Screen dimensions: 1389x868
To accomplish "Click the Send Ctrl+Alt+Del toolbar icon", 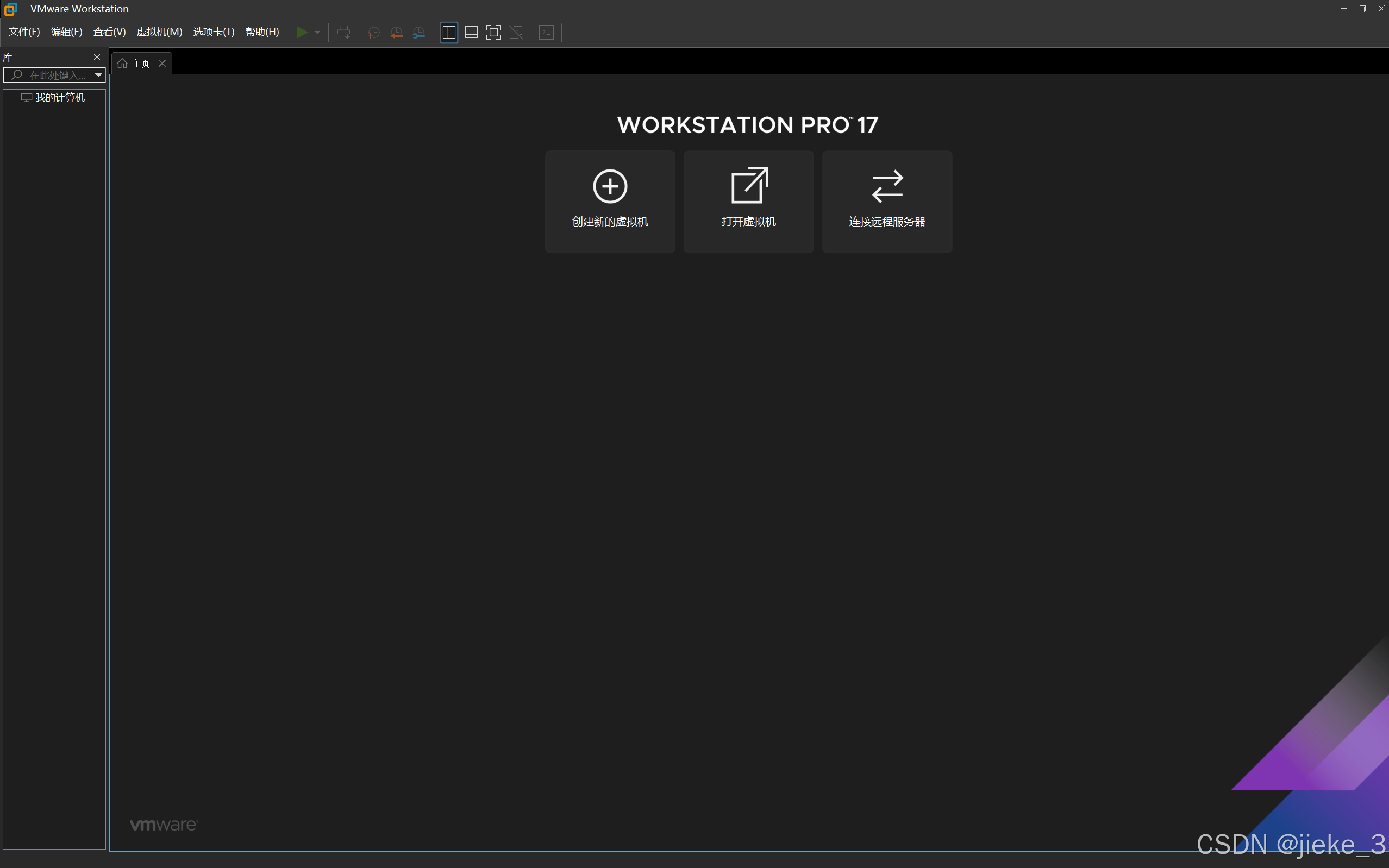I will click(x=343, y=32).
